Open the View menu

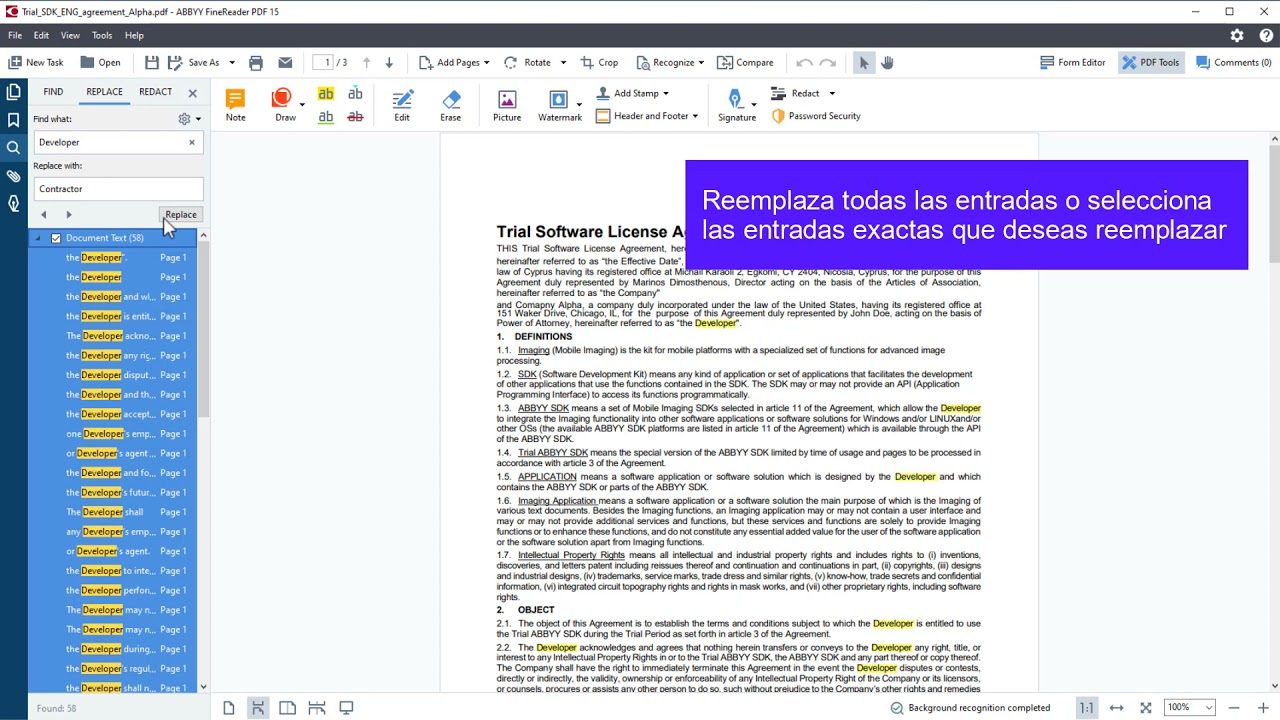pyautogui.click(x=70, y=35)
